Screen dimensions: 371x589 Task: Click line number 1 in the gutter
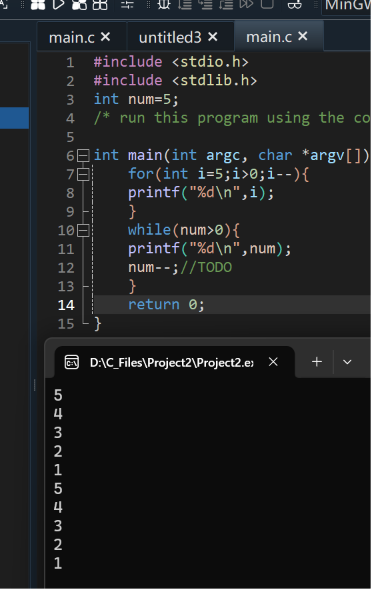[70, 62]
